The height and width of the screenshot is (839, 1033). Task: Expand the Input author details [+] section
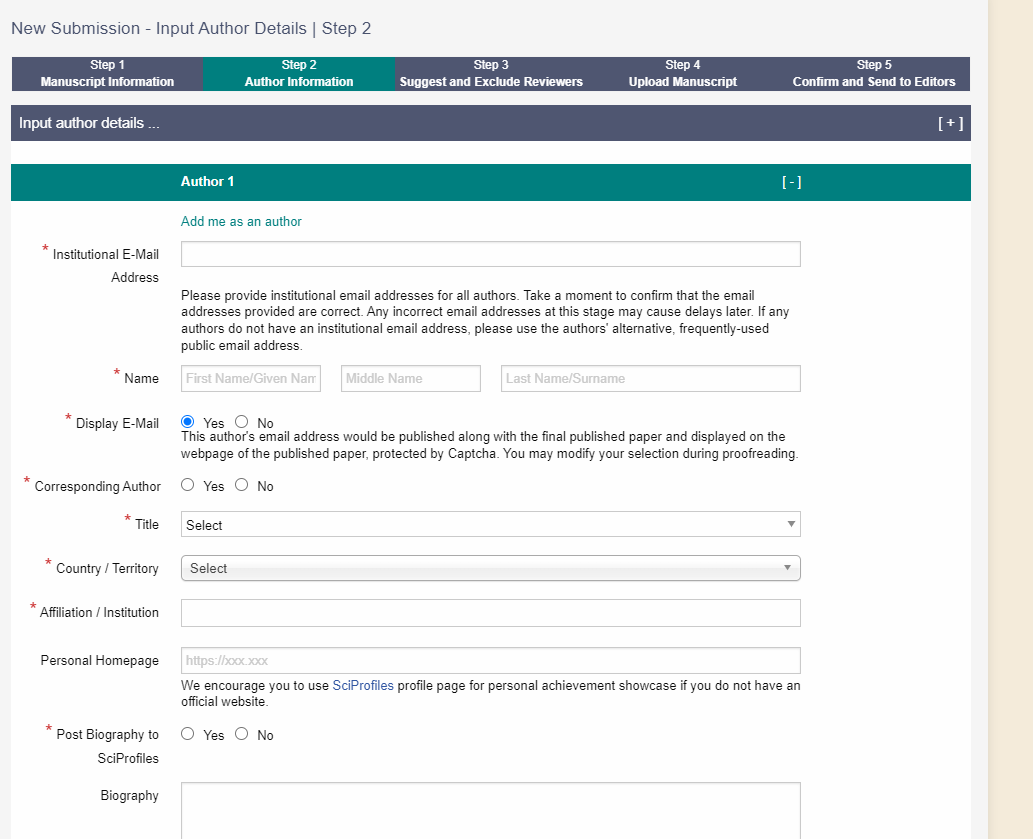click(949, 124)
